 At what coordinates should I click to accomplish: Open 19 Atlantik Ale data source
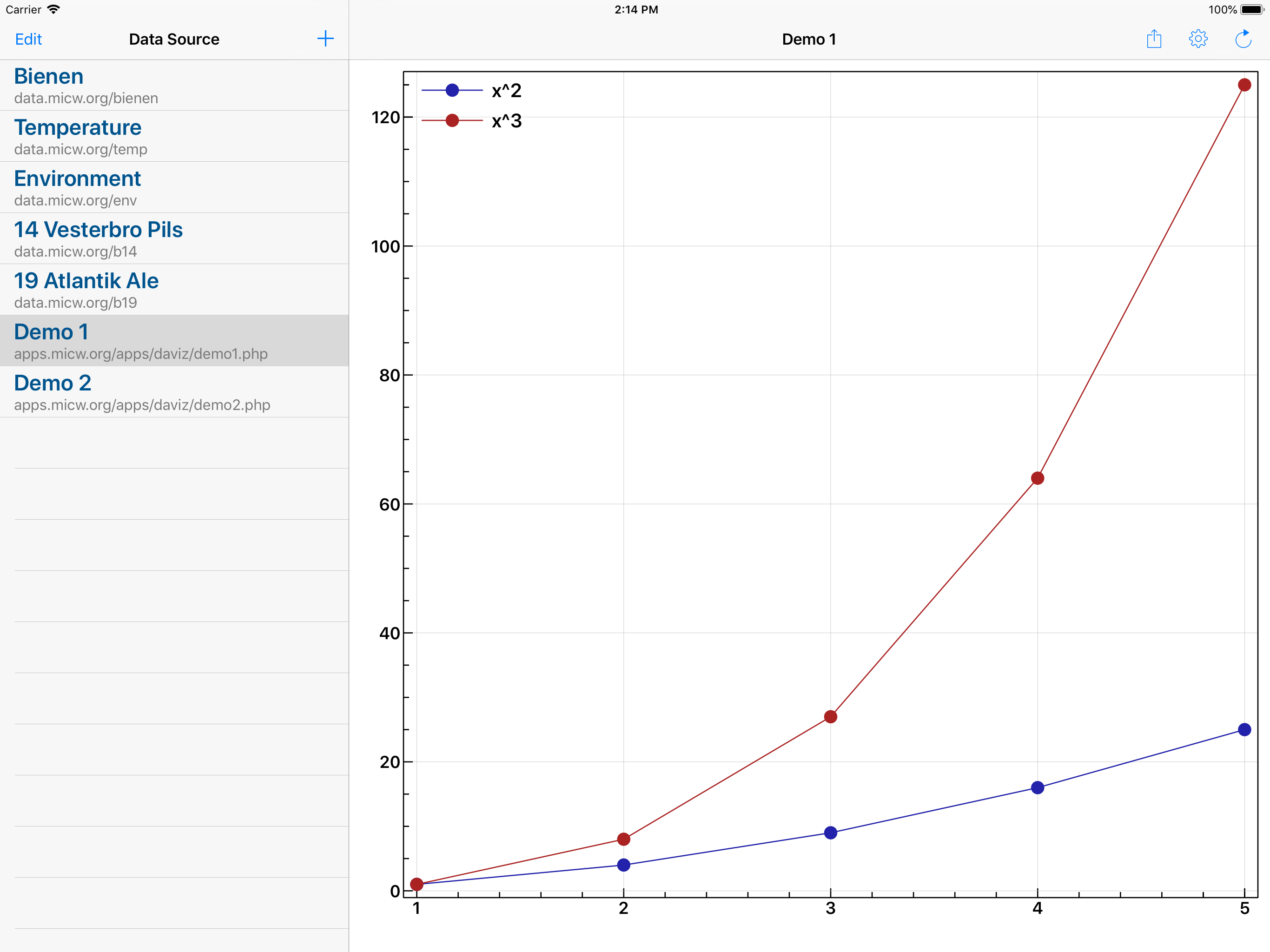[x=174, y=290]
